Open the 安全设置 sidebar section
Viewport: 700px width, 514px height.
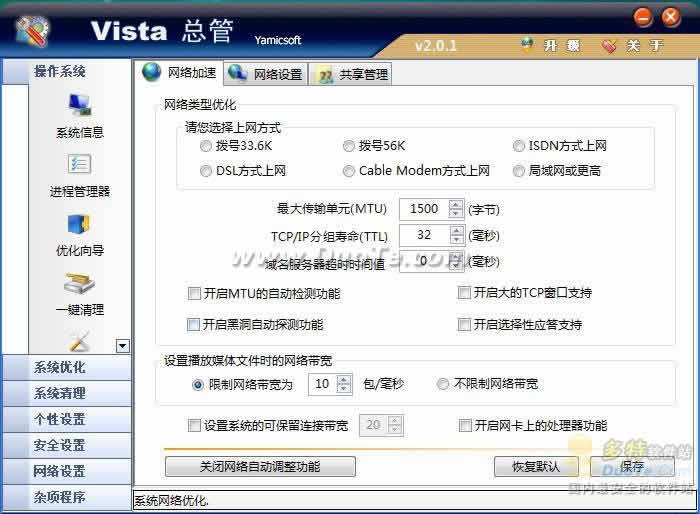(x=67, y=445)
